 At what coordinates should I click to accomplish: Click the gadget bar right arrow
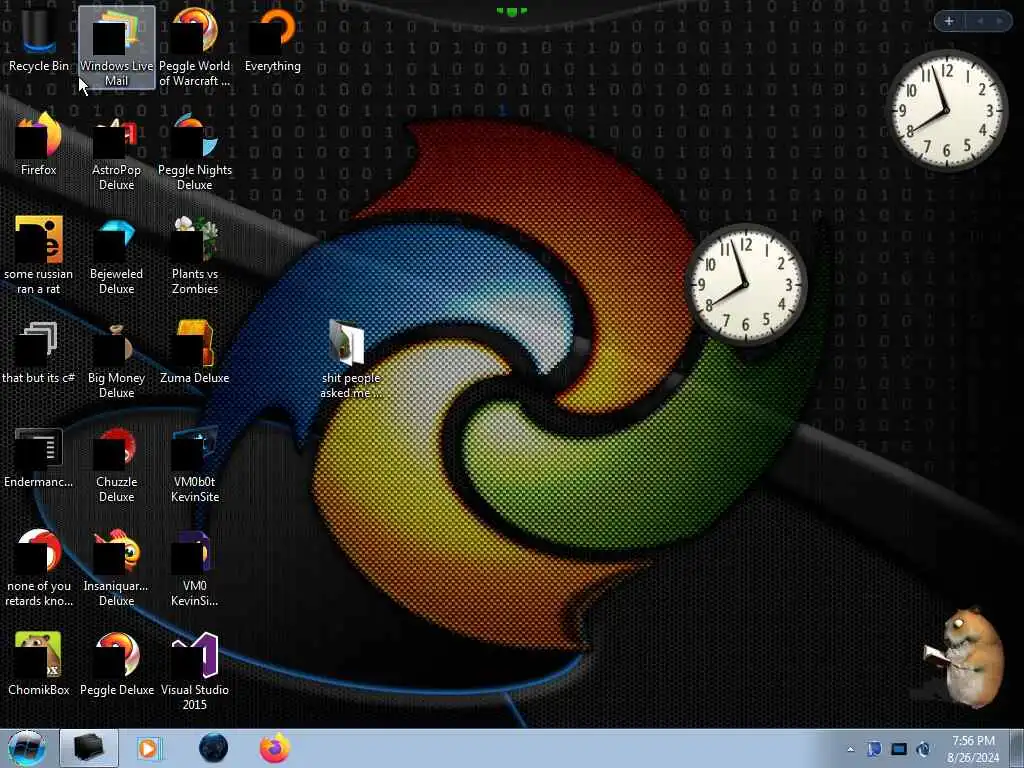(999, 22)
